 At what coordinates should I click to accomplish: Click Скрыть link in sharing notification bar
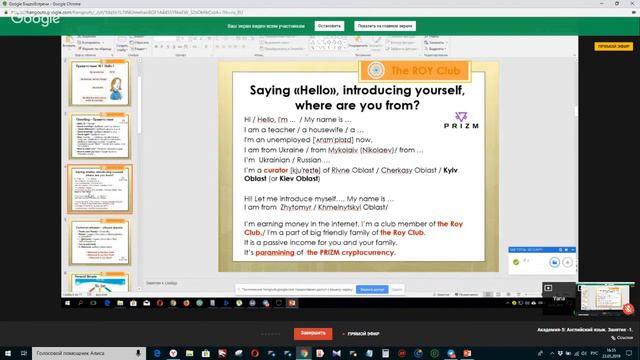click(x=396, y=289)
